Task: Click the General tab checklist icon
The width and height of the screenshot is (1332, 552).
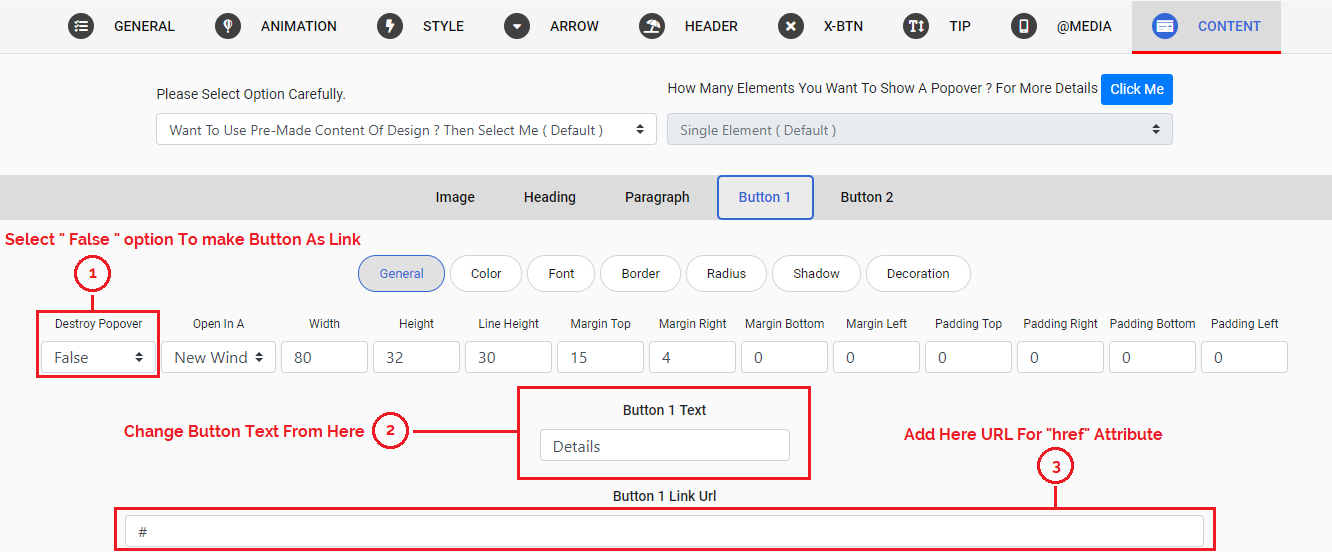Action: pyautogui.click(x=81, y=26)
